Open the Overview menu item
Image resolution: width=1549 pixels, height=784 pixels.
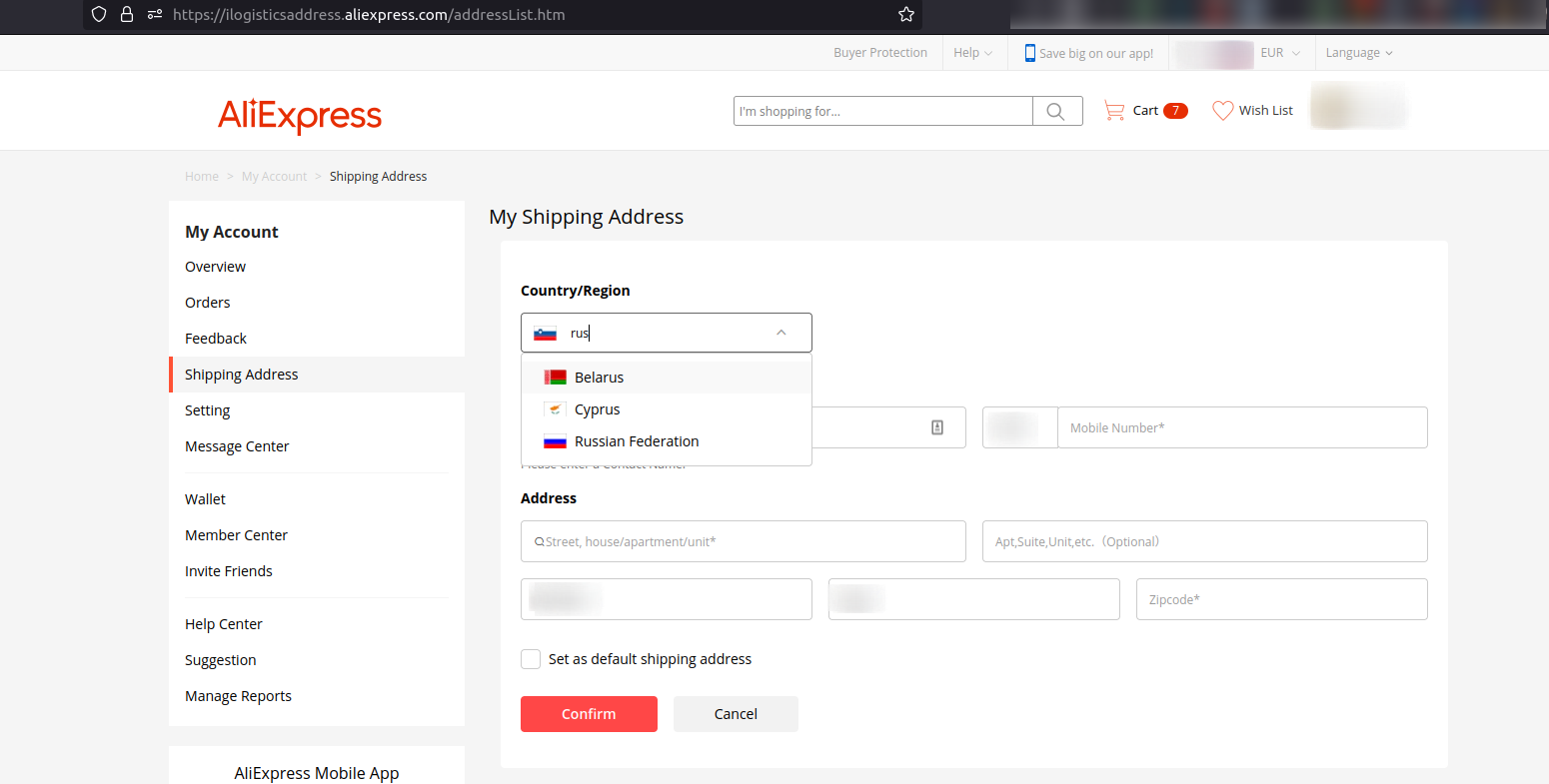(x=215, y=267)
